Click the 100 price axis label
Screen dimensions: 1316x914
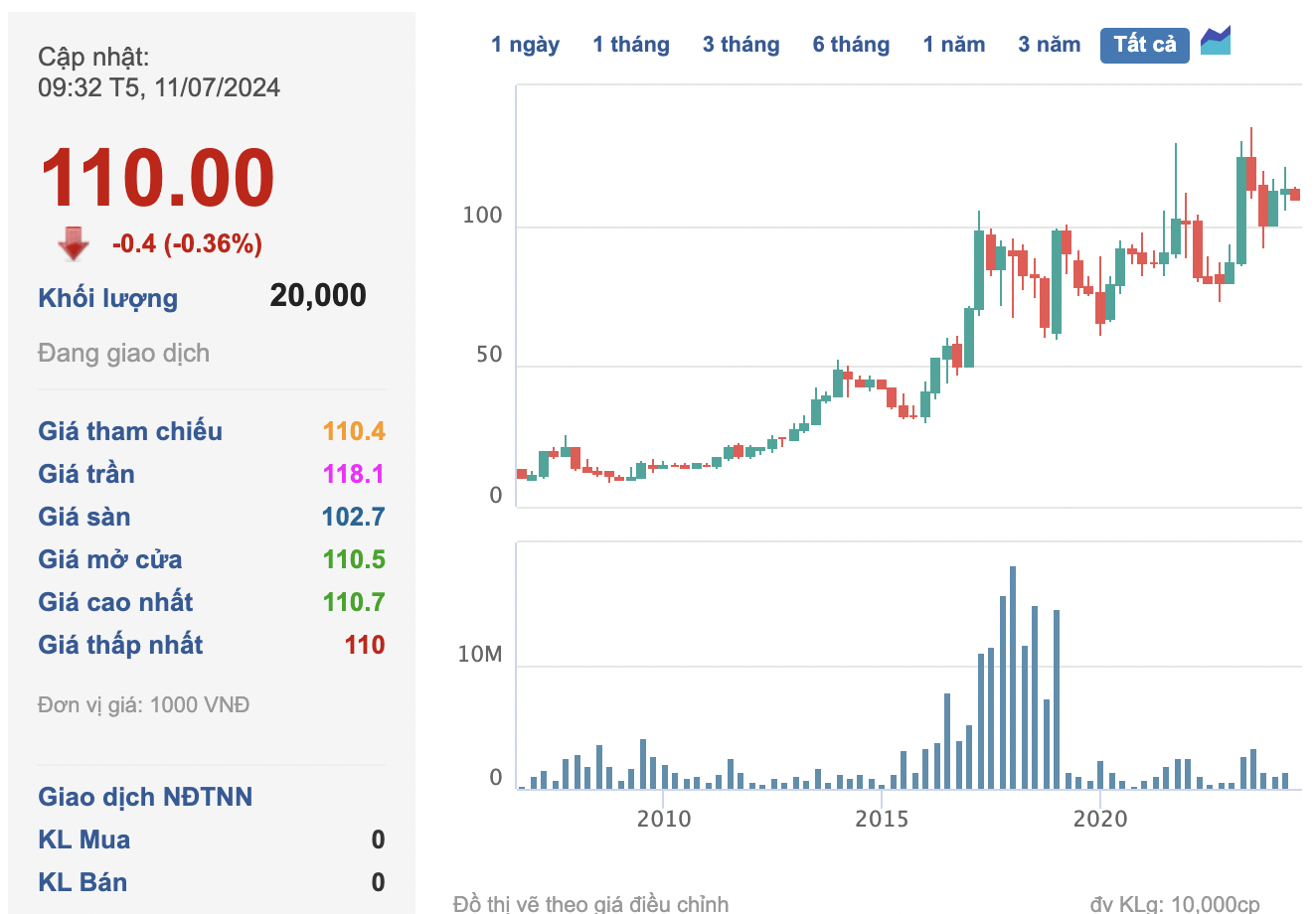(x=483, y=216)
